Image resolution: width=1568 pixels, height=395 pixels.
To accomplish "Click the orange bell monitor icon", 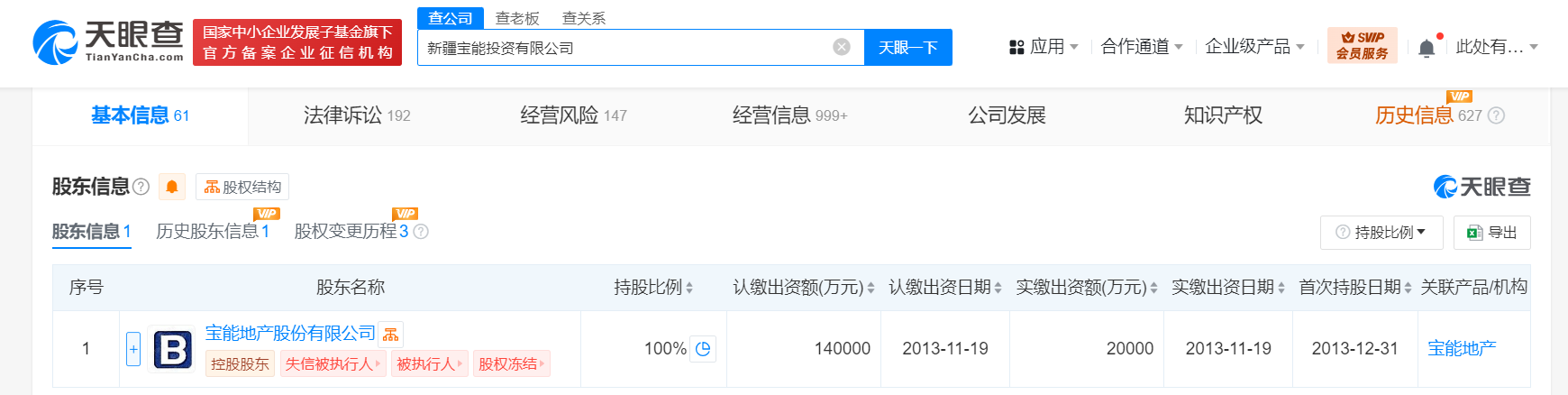I will click(171, 187).
